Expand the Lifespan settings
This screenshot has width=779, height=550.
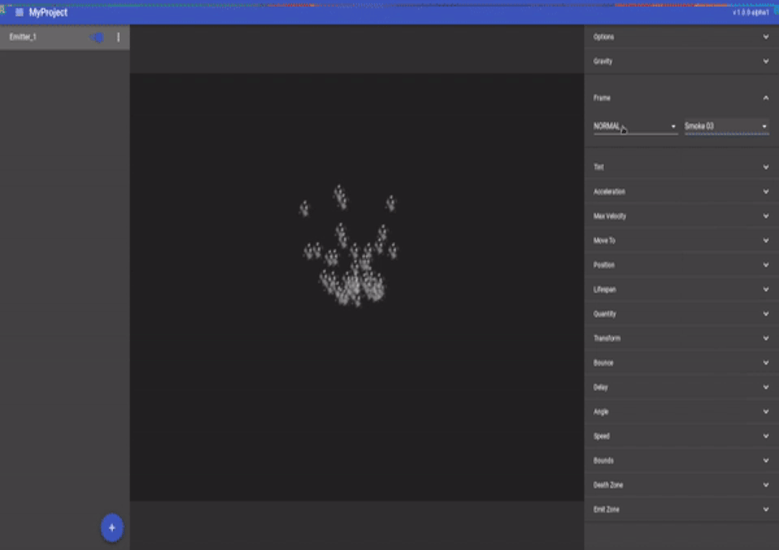click(x=681, y=289)
